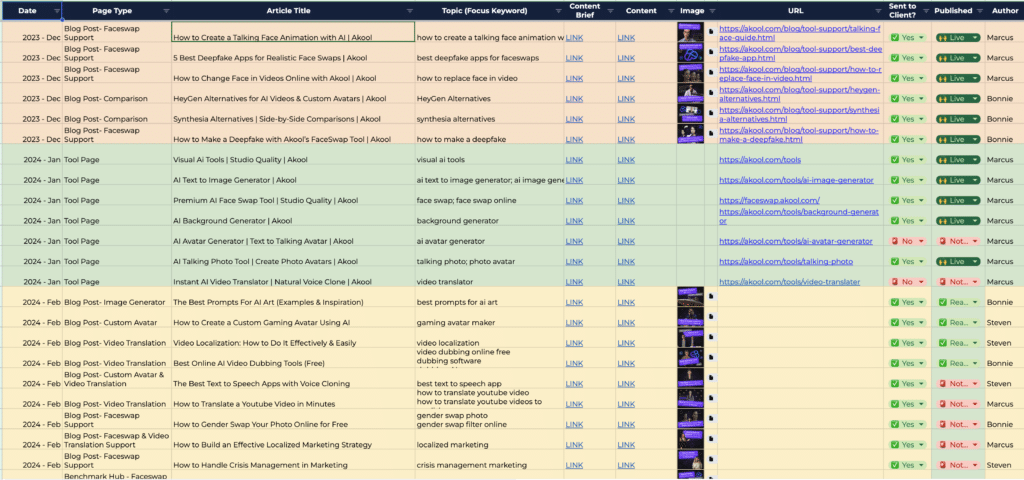
Task: Open Sent to Client dropdown for the AI Avatar Generator row
Action: point(907,241)
